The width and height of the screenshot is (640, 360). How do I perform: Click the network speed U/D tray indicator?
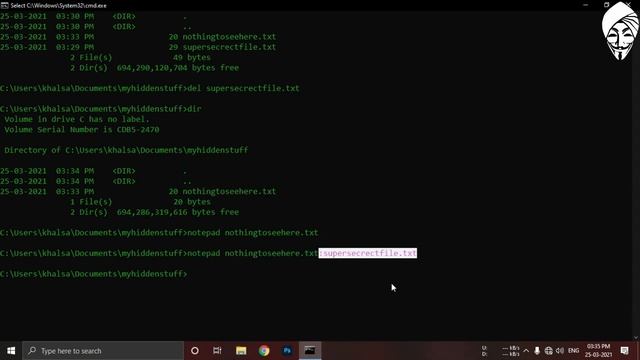(x=500, y=351)
